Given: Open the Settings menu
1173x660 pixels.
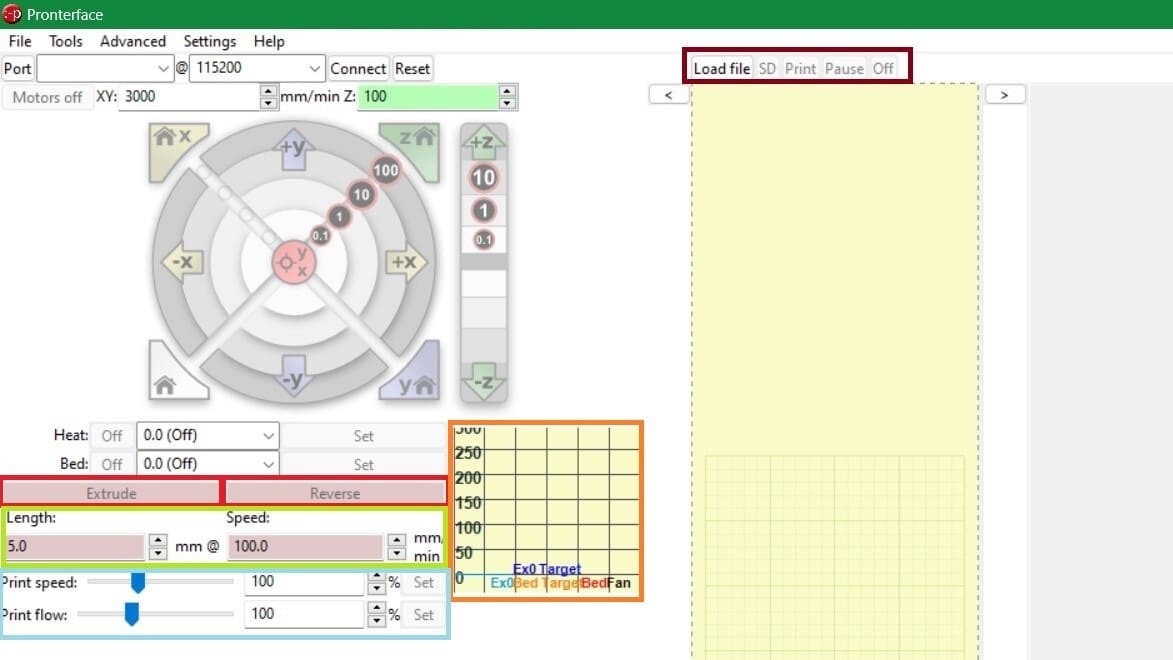Looking at the screenshot, I should point(209,41).
